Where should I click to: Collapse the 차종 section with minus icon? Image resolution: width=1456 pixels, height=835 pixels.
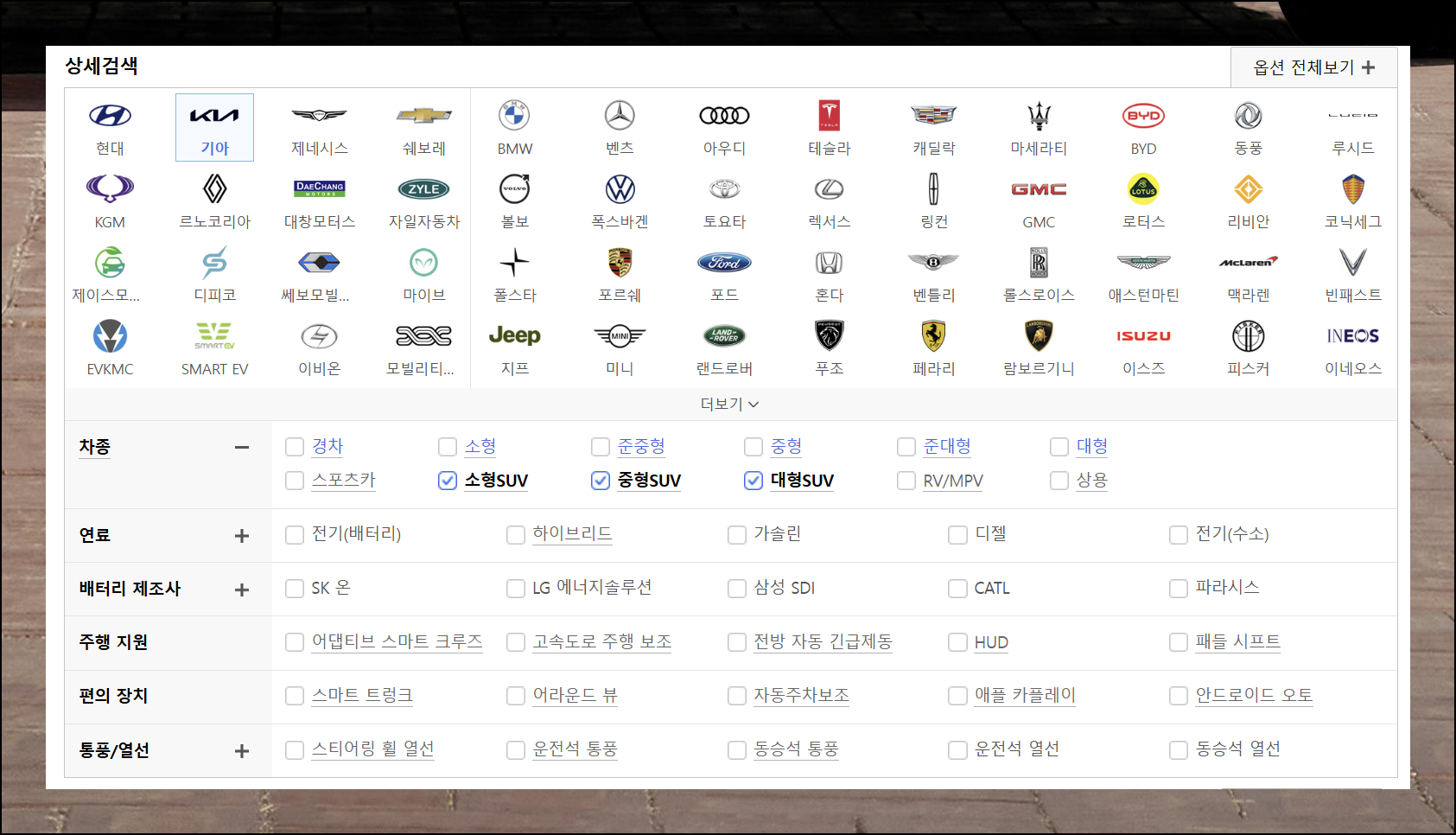242,447
